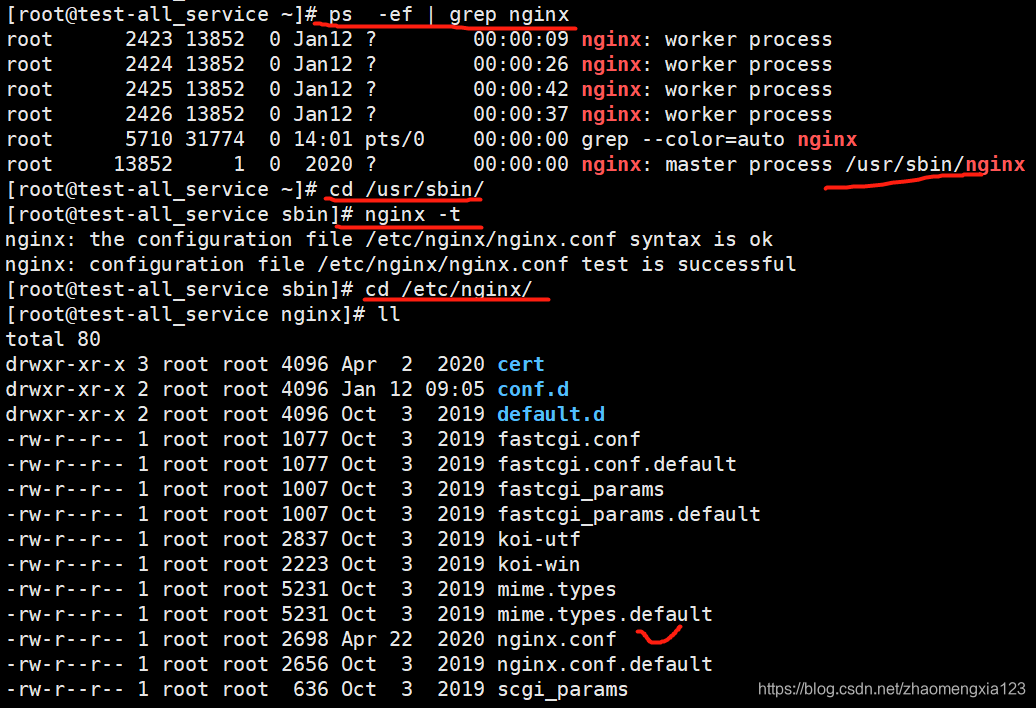Click the 00:00:09 CPU time value

pos(521,40)
